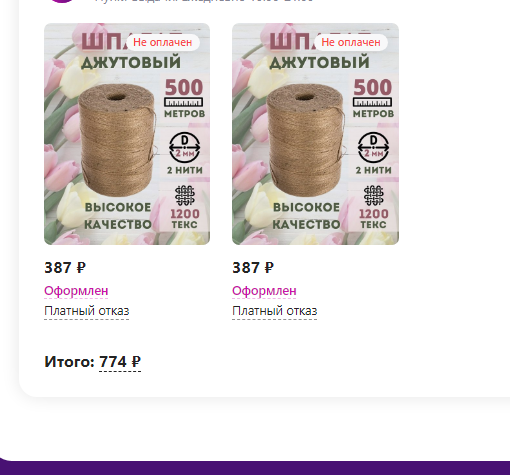510x475 pixels.
Task: Open 'Оформлен' status under second product
Action: (264, 291)
